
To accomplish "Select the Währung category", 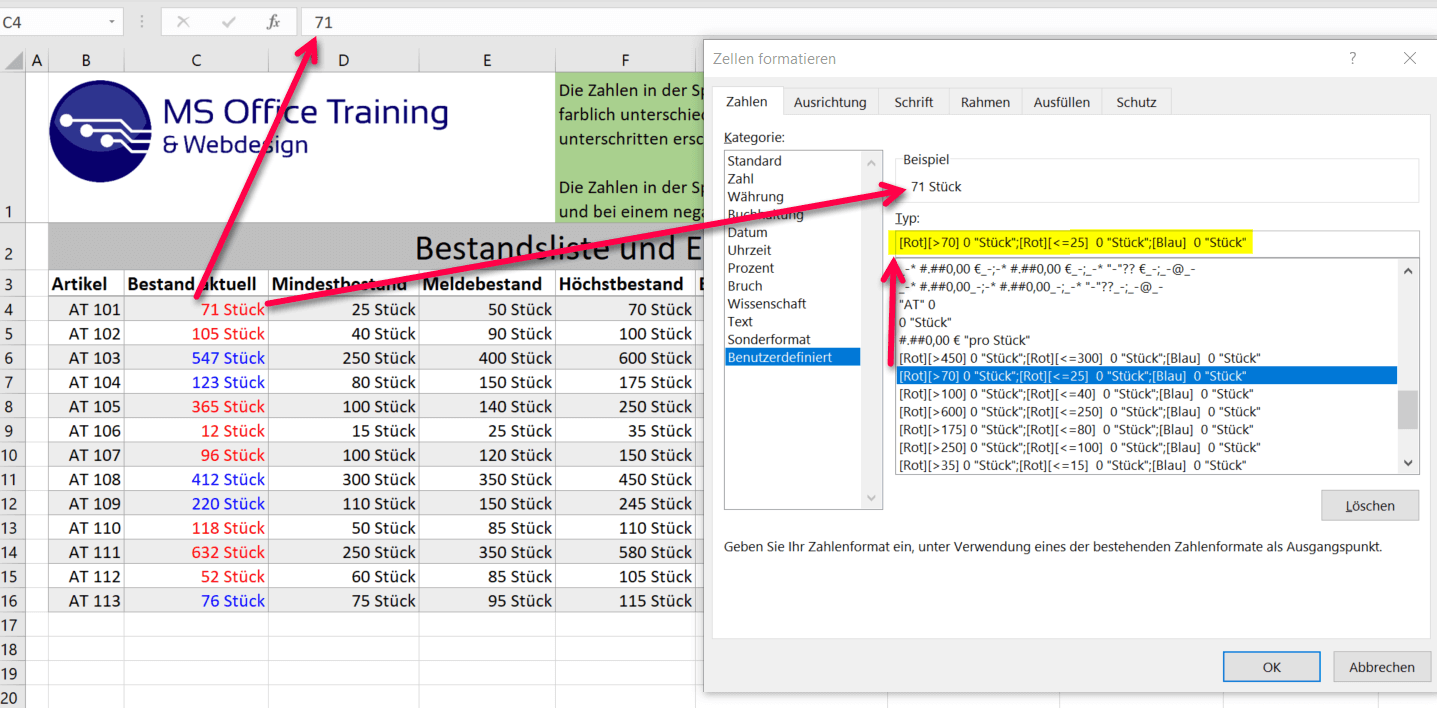I will 793,197.
